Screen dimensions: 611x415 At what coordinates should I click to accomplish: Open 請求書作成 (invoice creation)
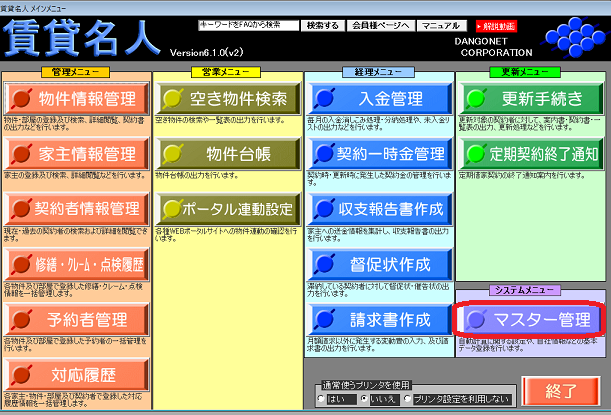(x=377, y=320)
